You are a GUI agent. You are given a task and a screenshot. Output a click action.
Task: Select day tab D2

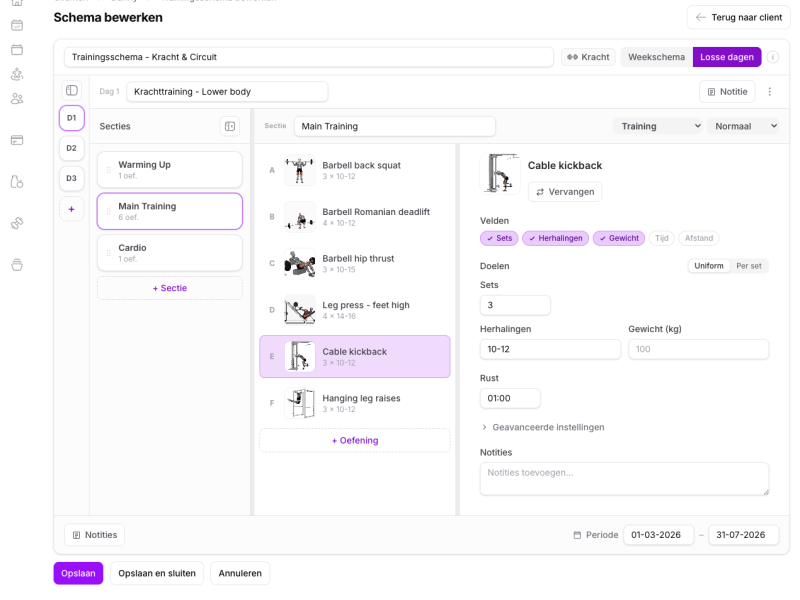pos(72,148)
